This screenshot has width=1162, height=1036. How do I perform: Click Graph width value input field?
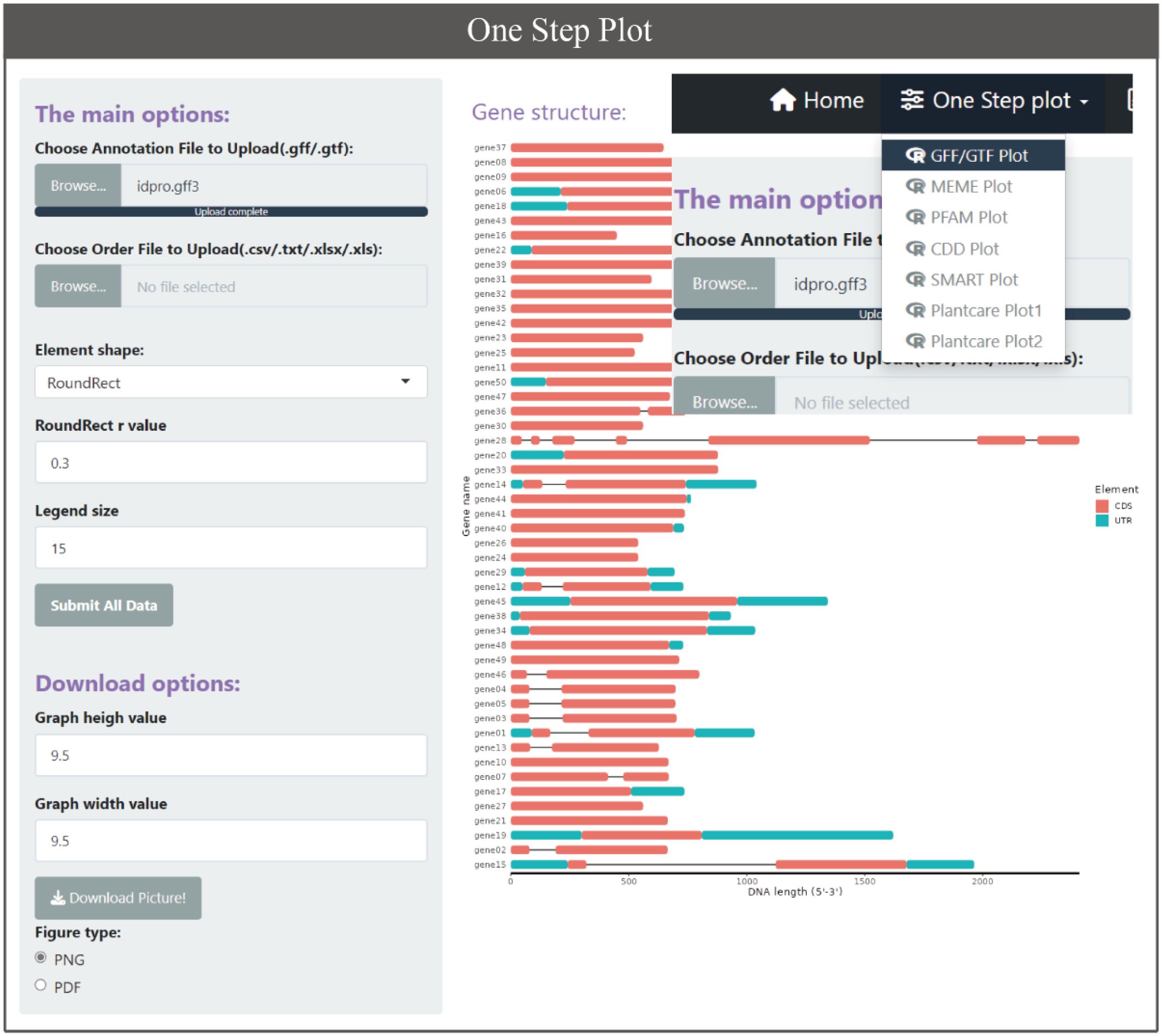coord(230,840)
